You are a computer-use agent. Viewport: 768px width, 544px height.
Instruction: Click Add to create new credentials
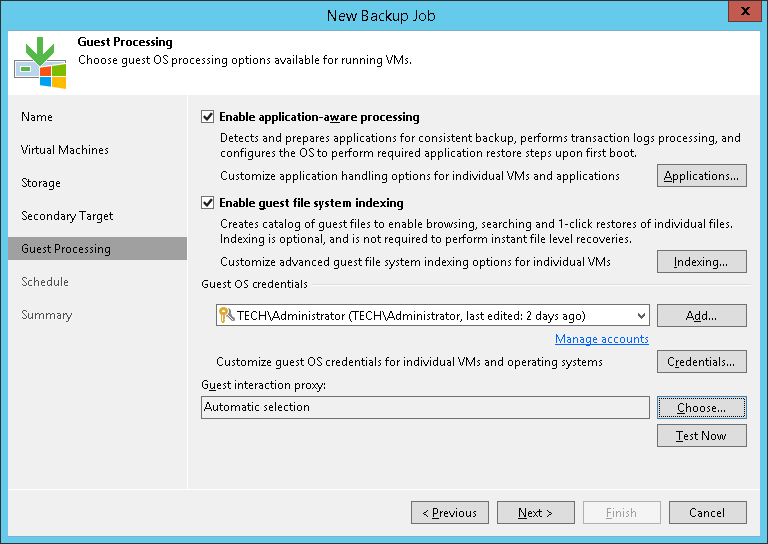(701, 316)
